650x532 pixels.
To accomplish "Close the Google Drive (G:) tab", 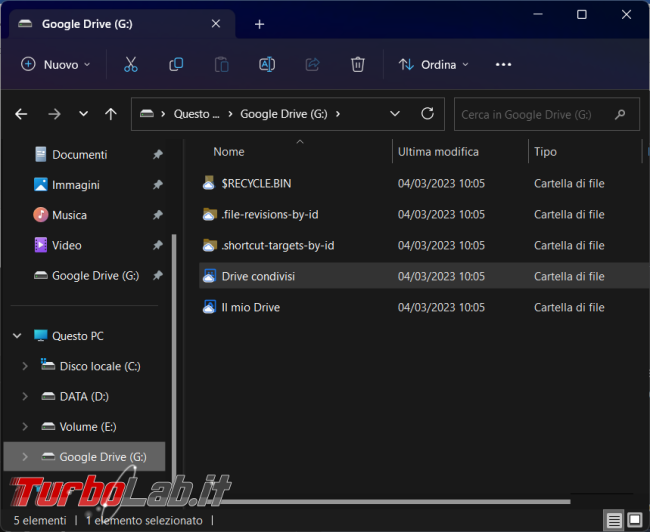I will [216, 24].
